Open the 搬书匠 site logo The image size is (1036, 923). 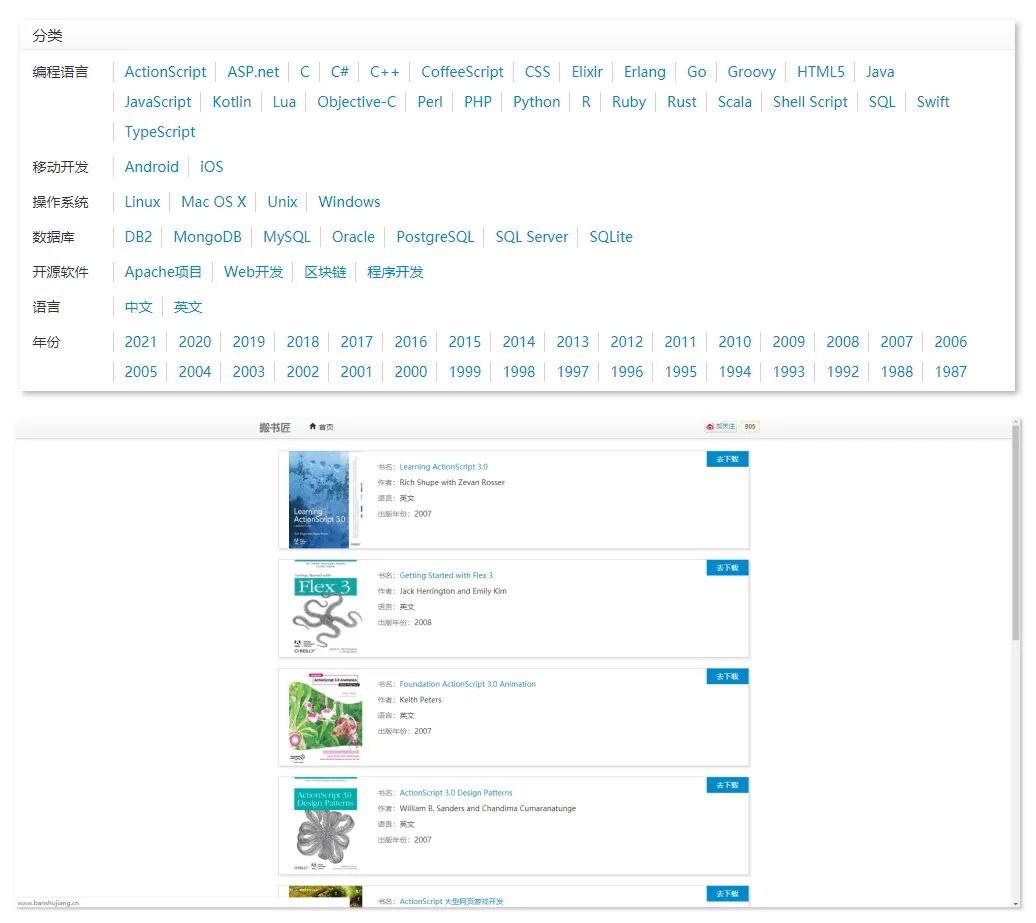274,427
